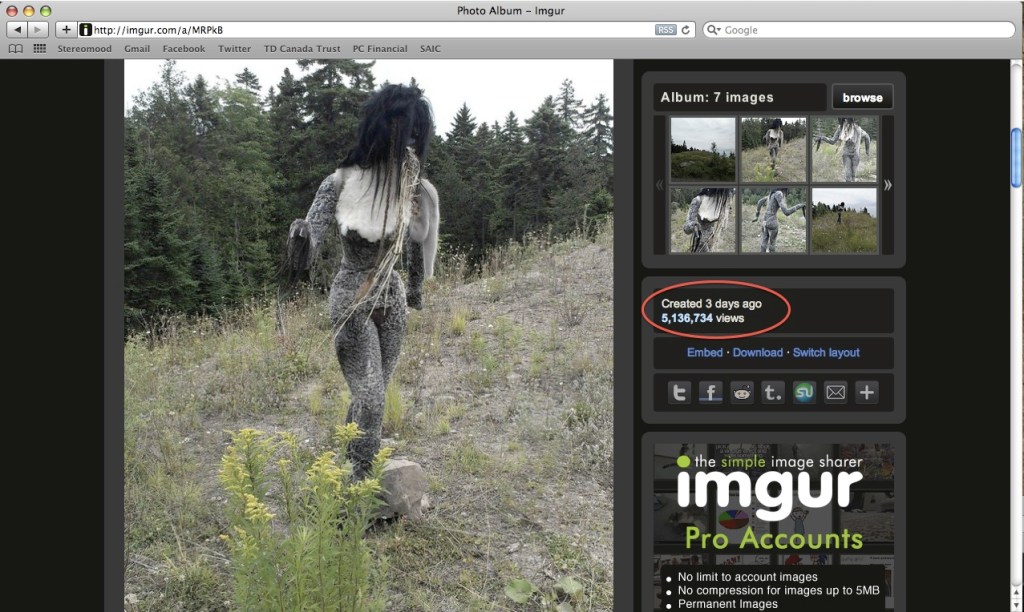Email the album via envelope icon

835,393
